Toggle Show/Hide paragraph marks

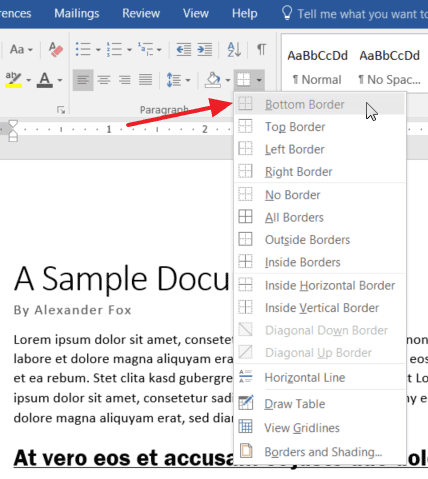(x=262, y=49)
